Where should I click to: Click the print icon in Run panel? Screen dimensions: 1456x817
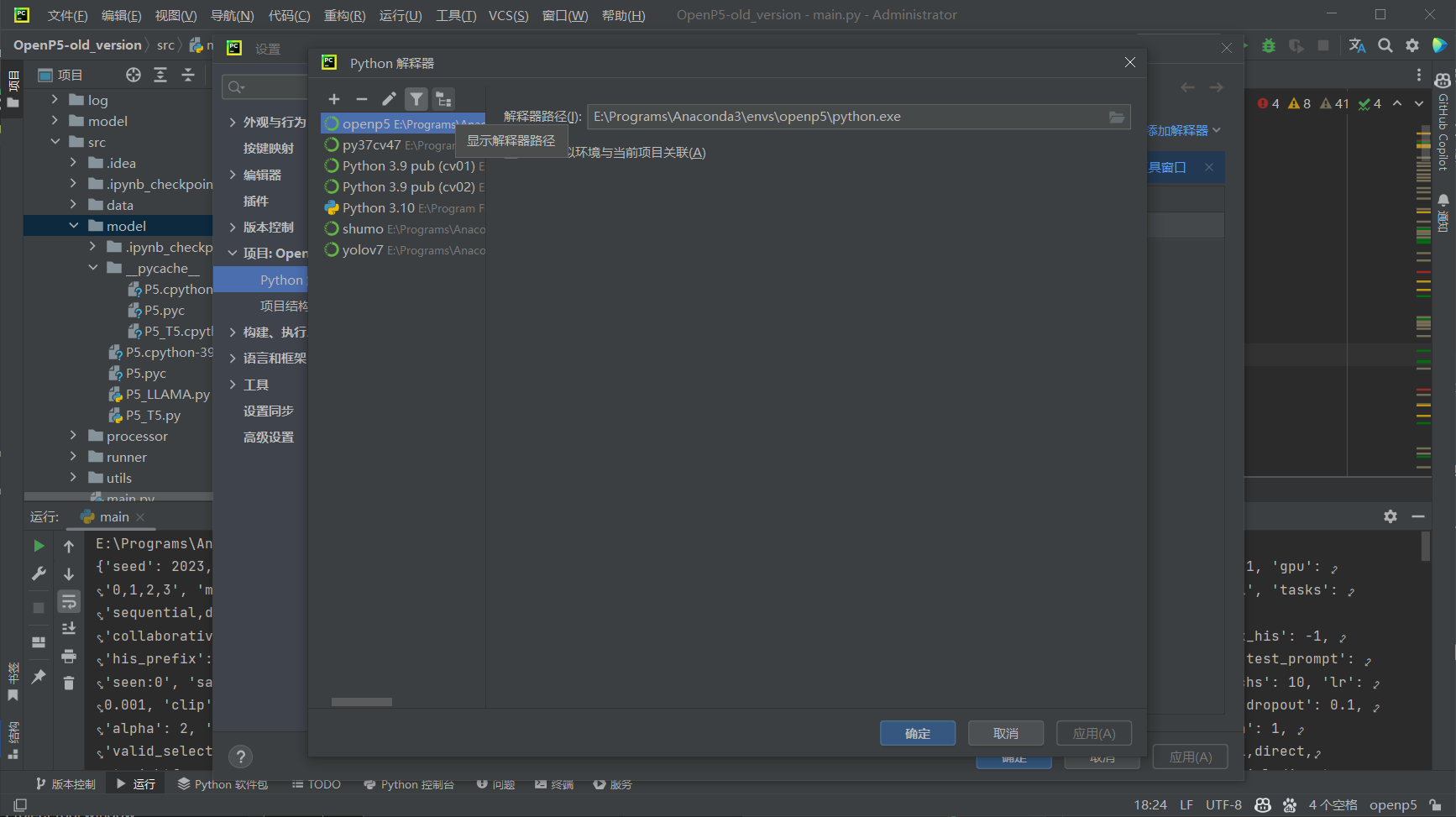click(x=69, y=656)
